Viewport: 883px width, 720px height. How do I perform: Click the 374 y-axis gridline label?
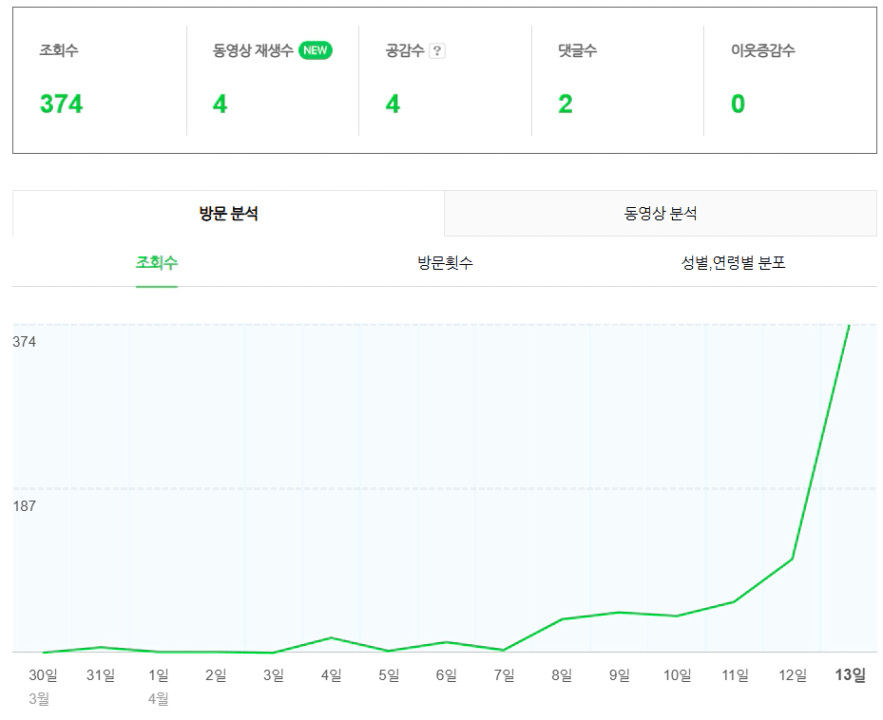click(25, 342)
